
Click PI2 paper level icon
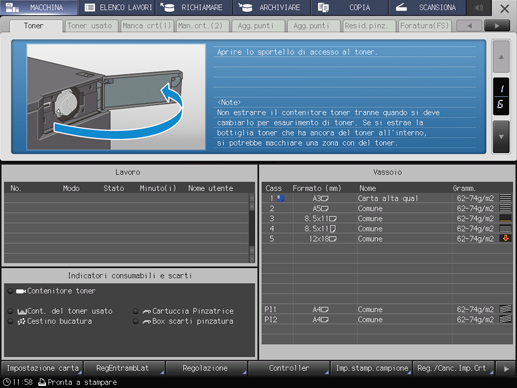[x=505, y=319]
